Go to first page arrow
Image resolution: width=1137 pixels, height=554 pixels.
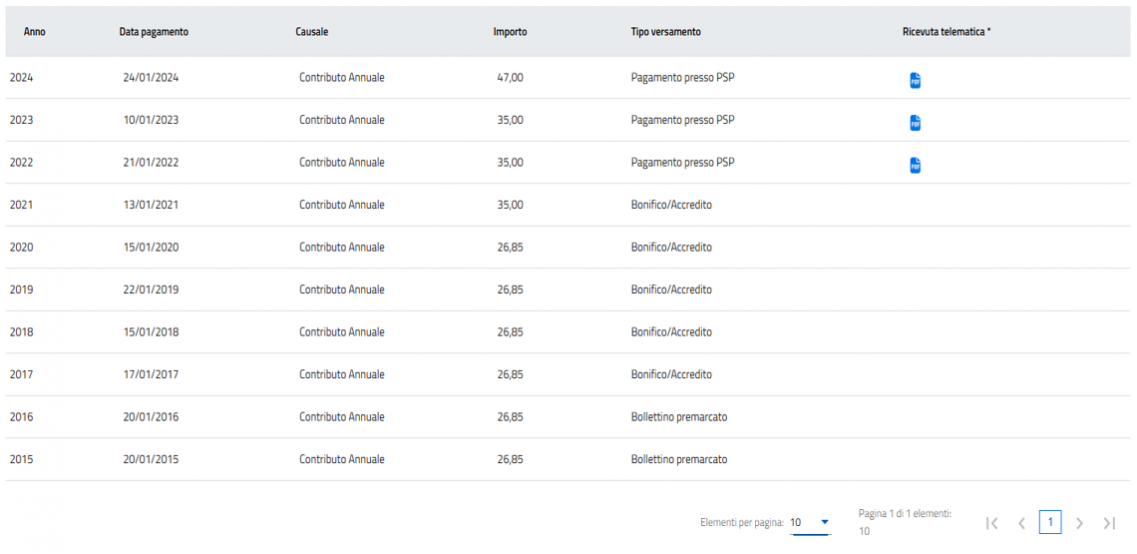pos(992,523)
